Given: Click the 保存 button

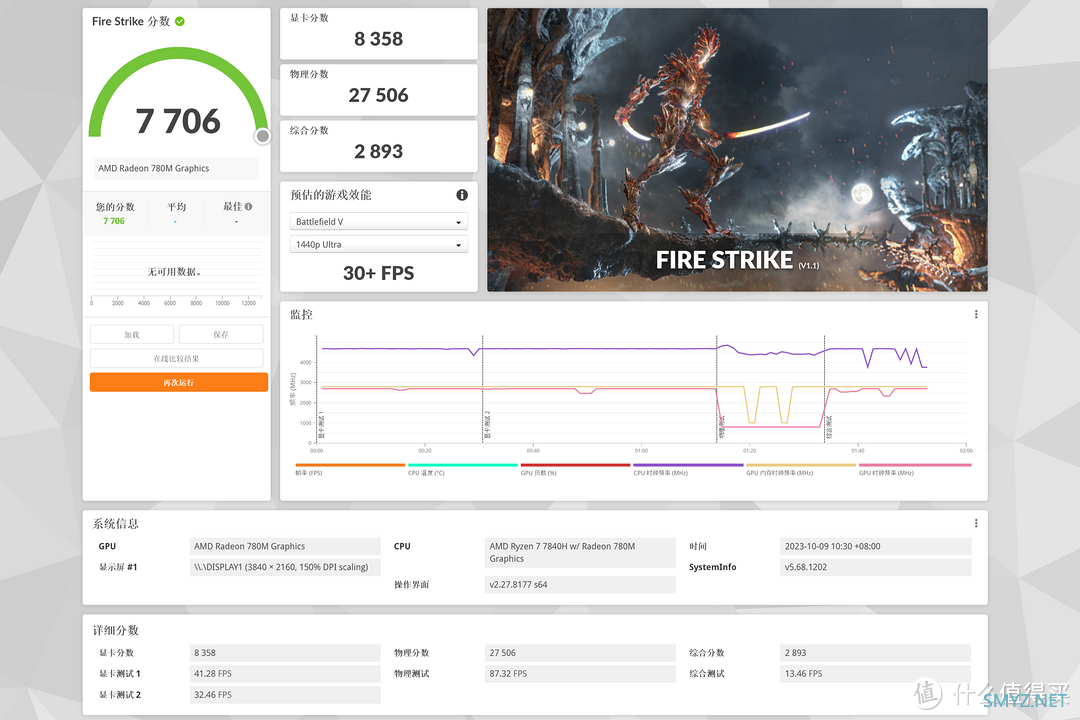Looking at the screenshot, I should [x=221, y=334].
